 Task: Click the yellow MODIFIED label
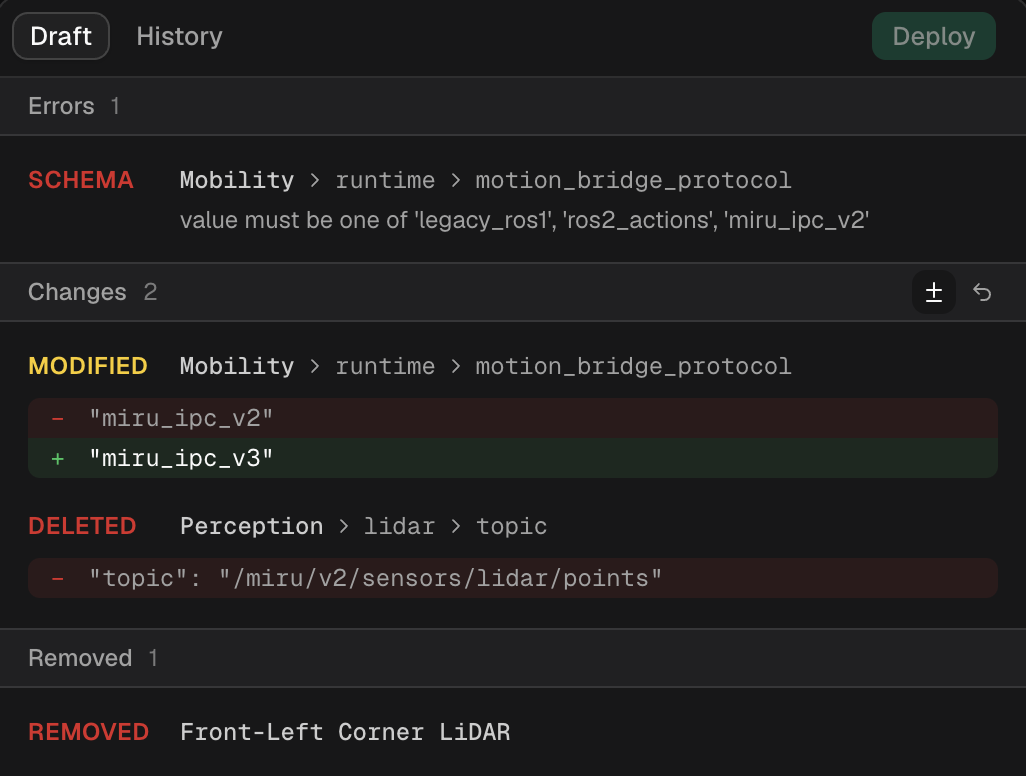[x=88, y=366]
